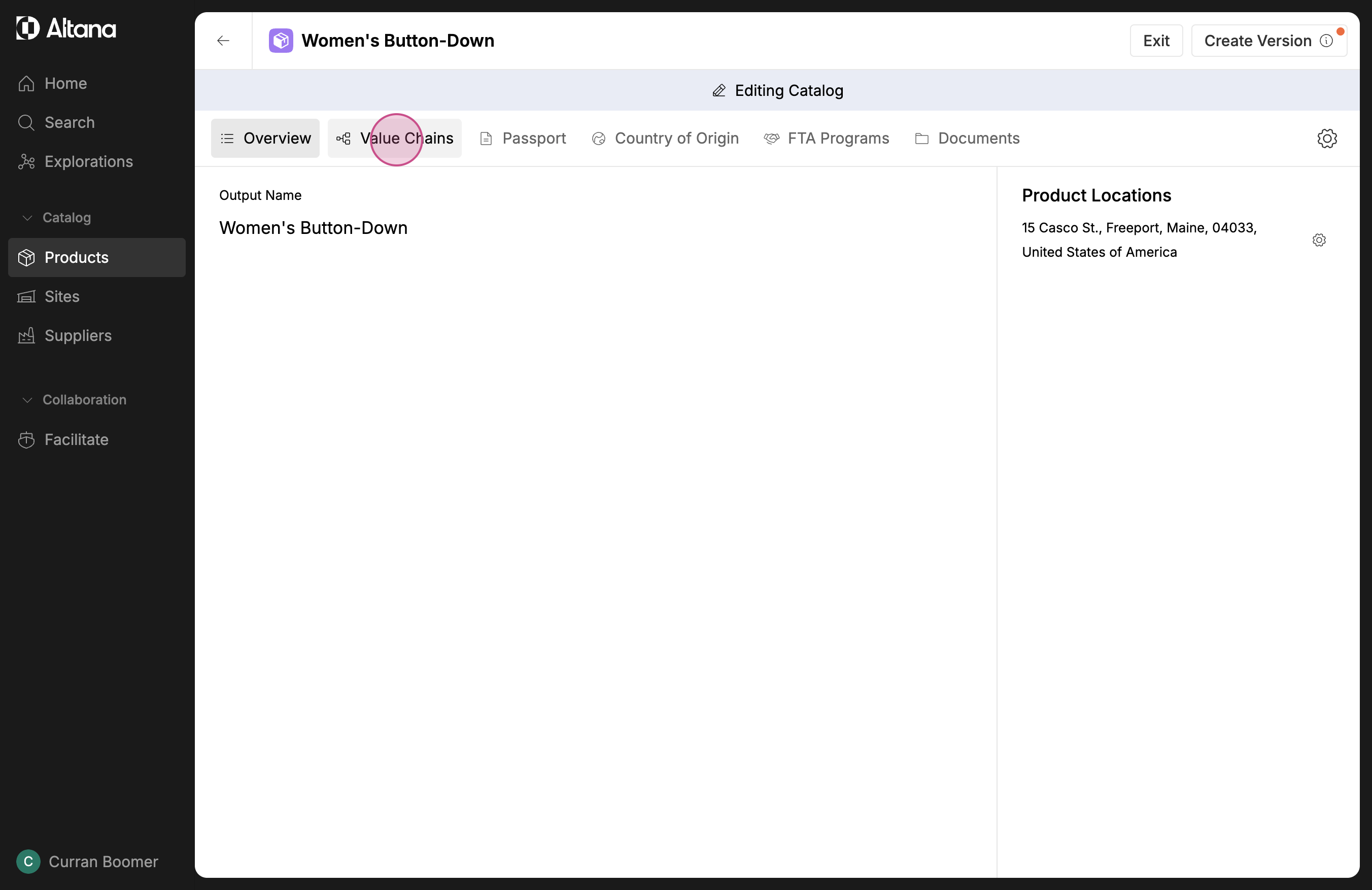Open the tab bar settings gear

click(x=1326, y=139)
